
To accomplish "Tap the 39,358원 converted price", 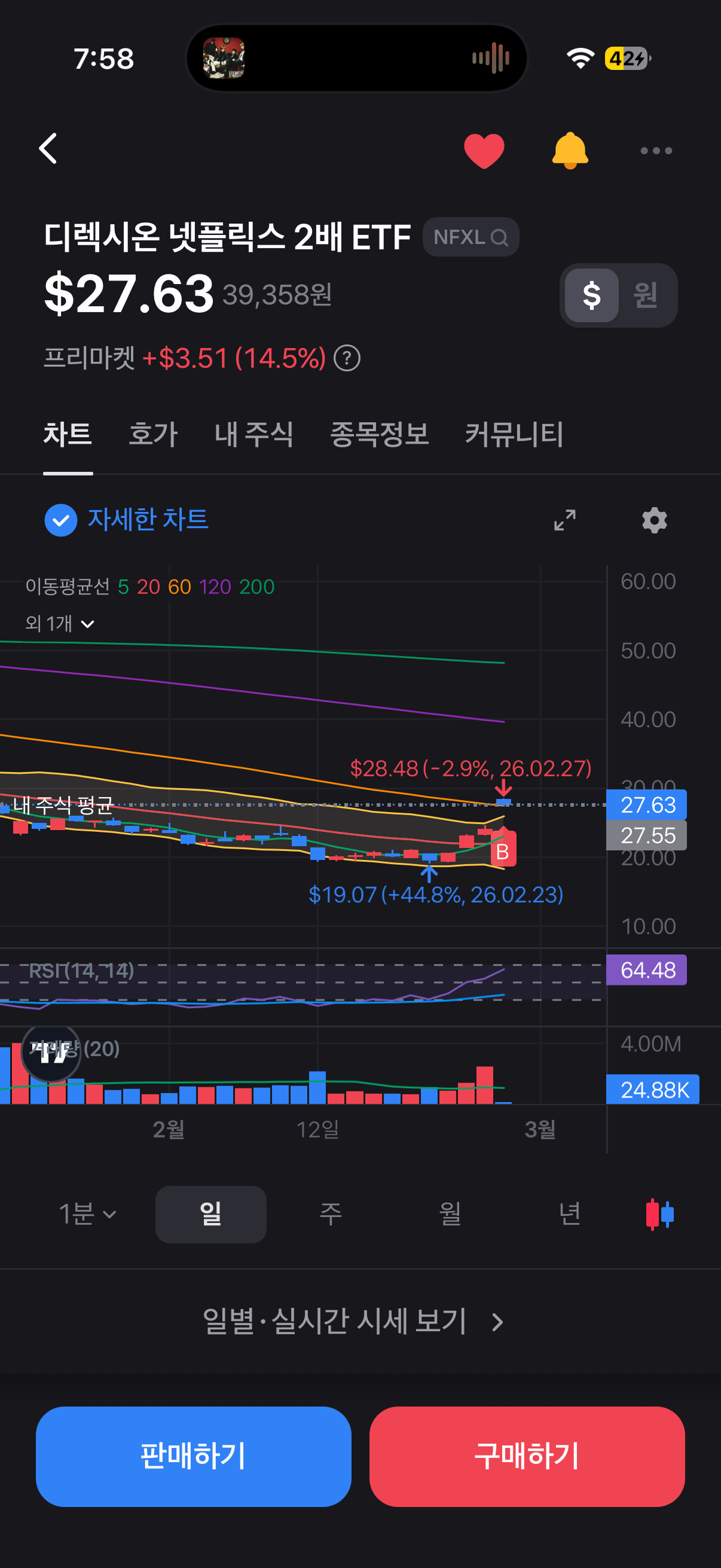I will coord(277,295).
